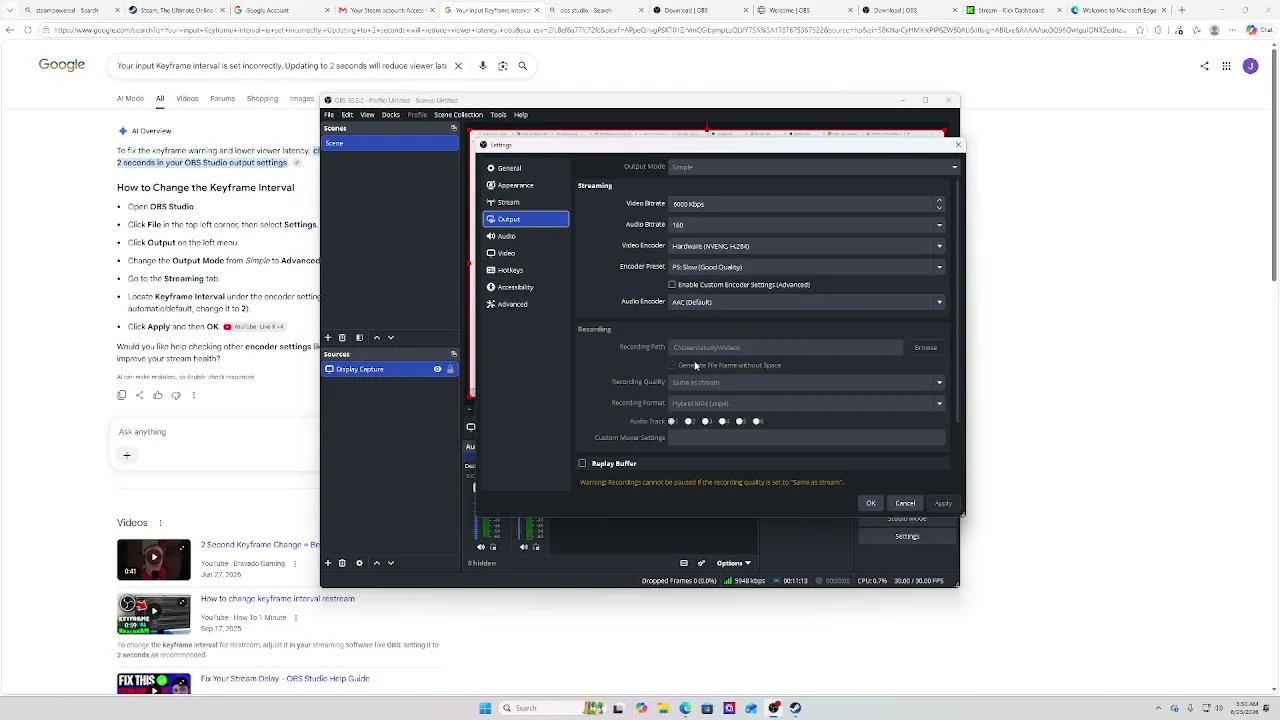Open Appearance settings category
Screen dimensions: 1280x720
pyautogui.click(x=525, y=185)
